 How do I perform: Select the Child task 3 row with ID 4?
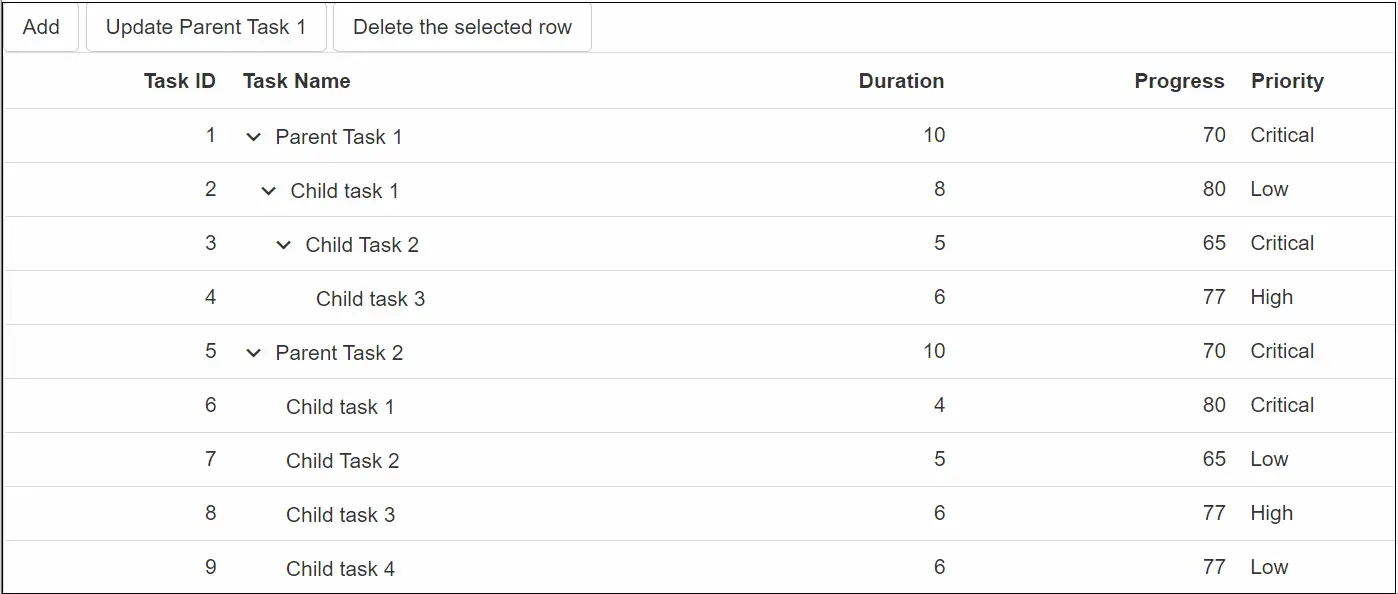click(370, 297)
